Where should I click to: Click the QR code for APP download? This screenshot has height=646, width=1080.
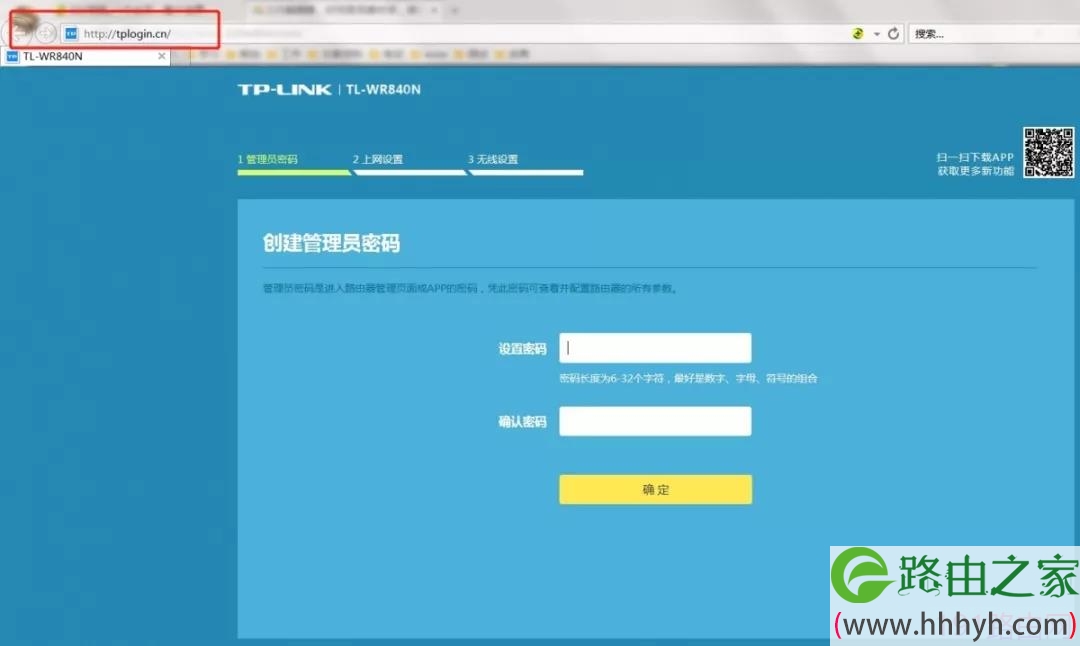point(1048,152)
